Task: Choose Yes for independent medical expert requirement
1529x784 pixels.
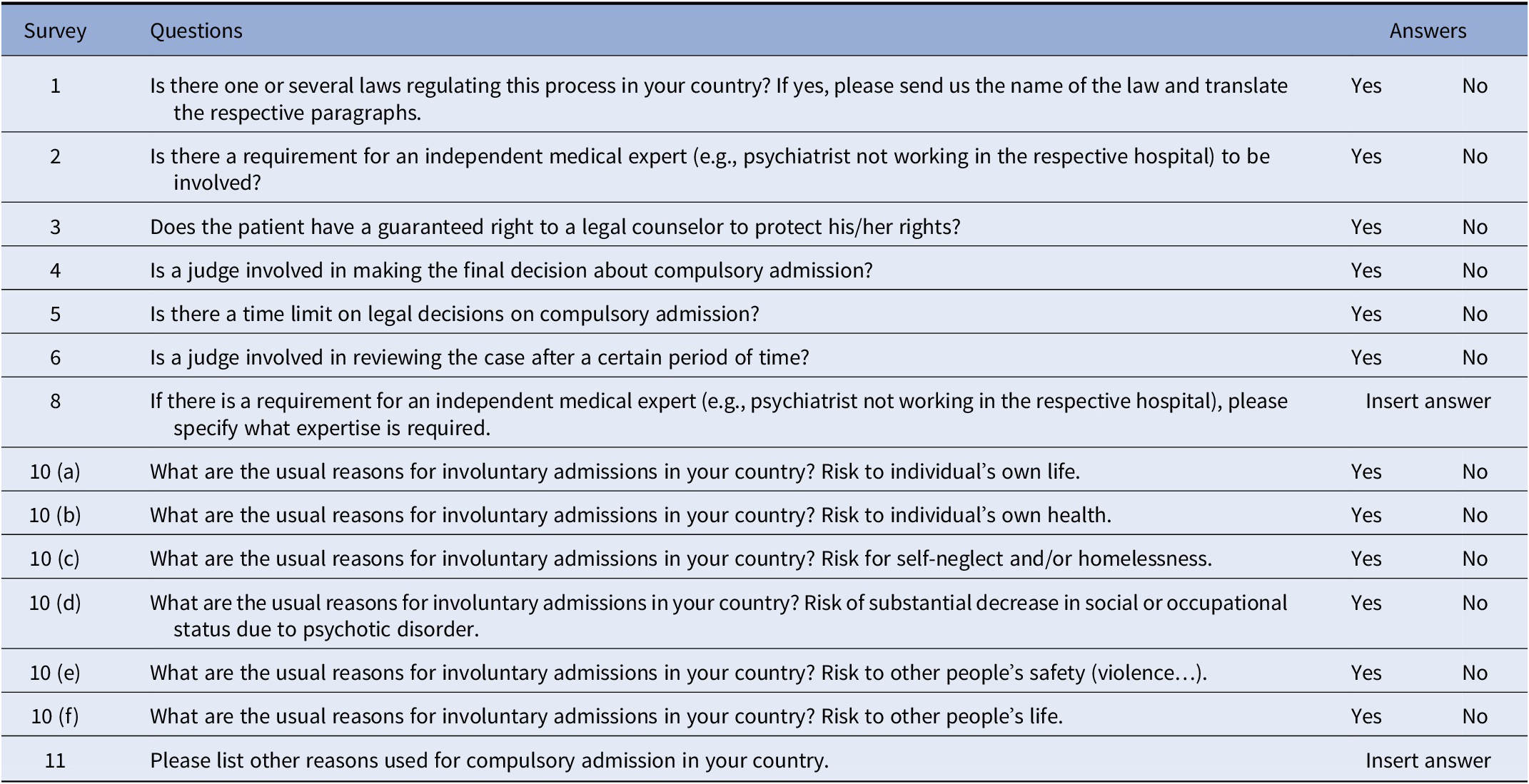Action: 1366,157
